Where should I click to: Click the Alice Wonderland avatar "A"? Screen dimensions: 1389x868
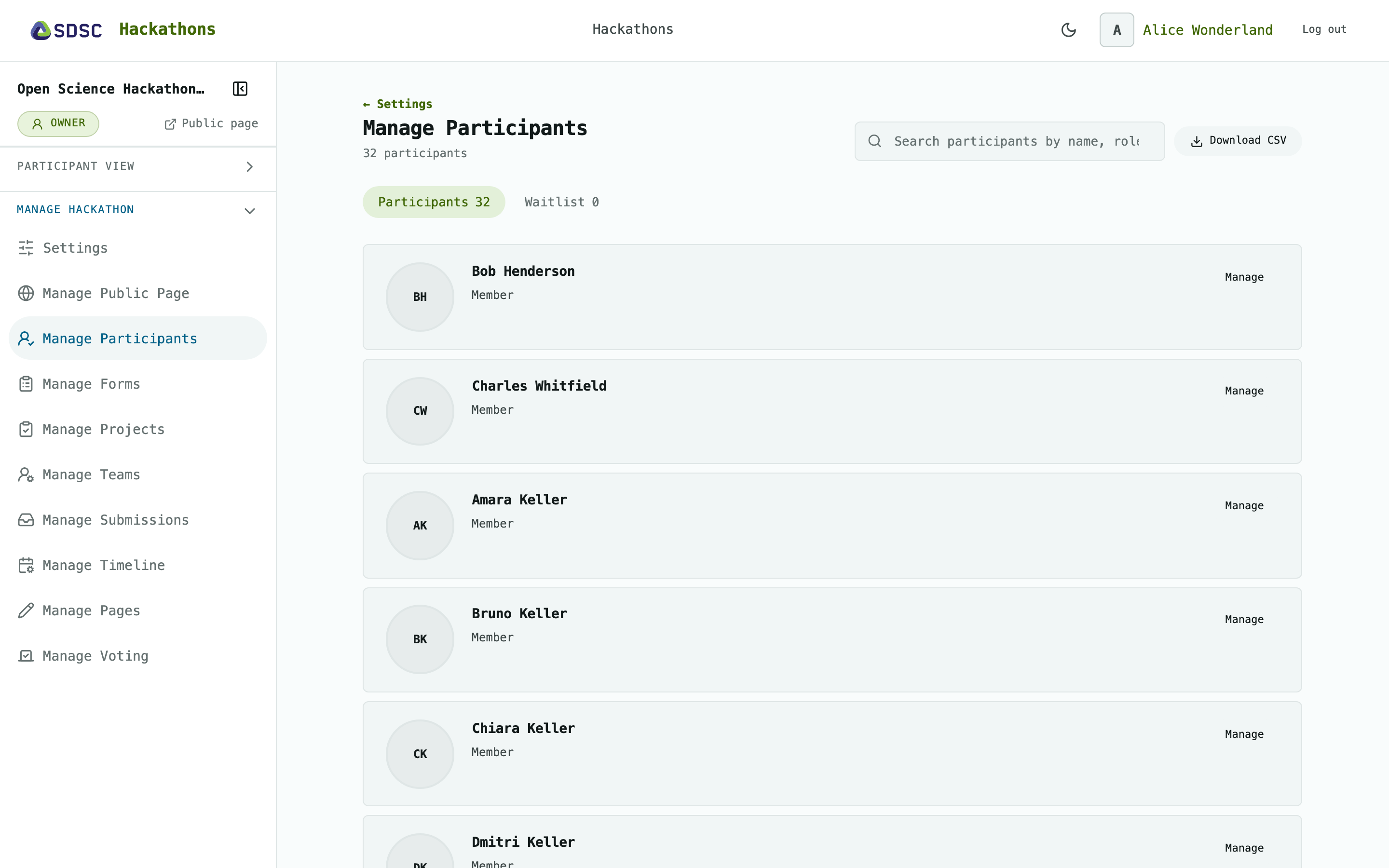1117,30
